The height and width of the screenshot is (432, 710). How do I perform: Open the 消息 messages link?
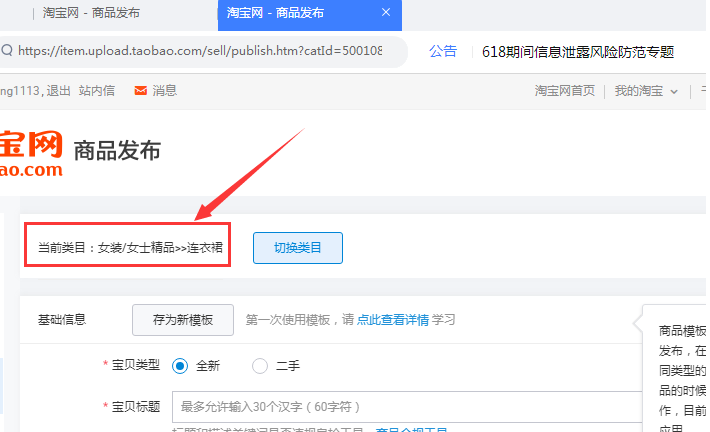point(164,91)
